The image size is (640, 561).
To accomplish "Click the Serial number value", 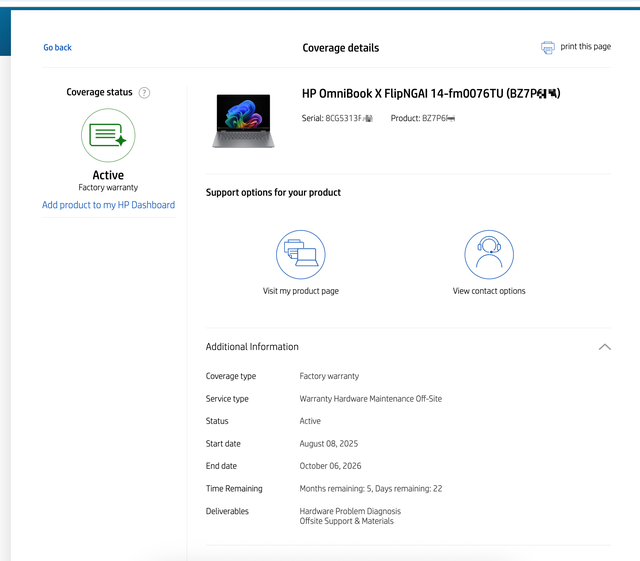I will (x=349, y=118).
